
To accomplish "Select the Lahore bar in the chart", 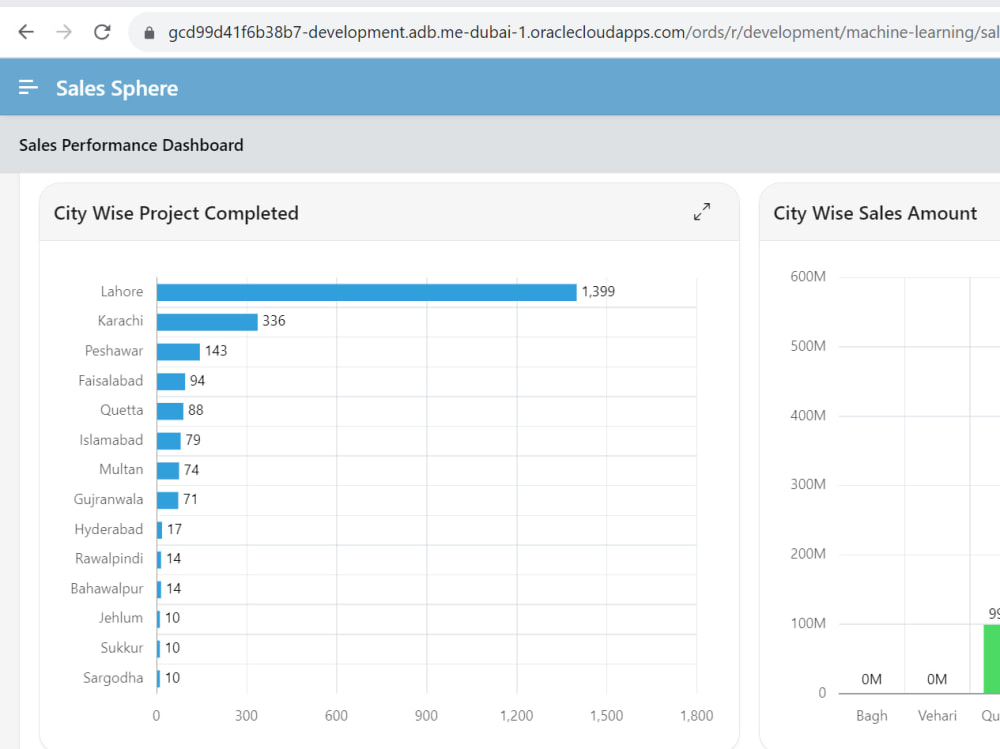I will (x=367, y=292).
